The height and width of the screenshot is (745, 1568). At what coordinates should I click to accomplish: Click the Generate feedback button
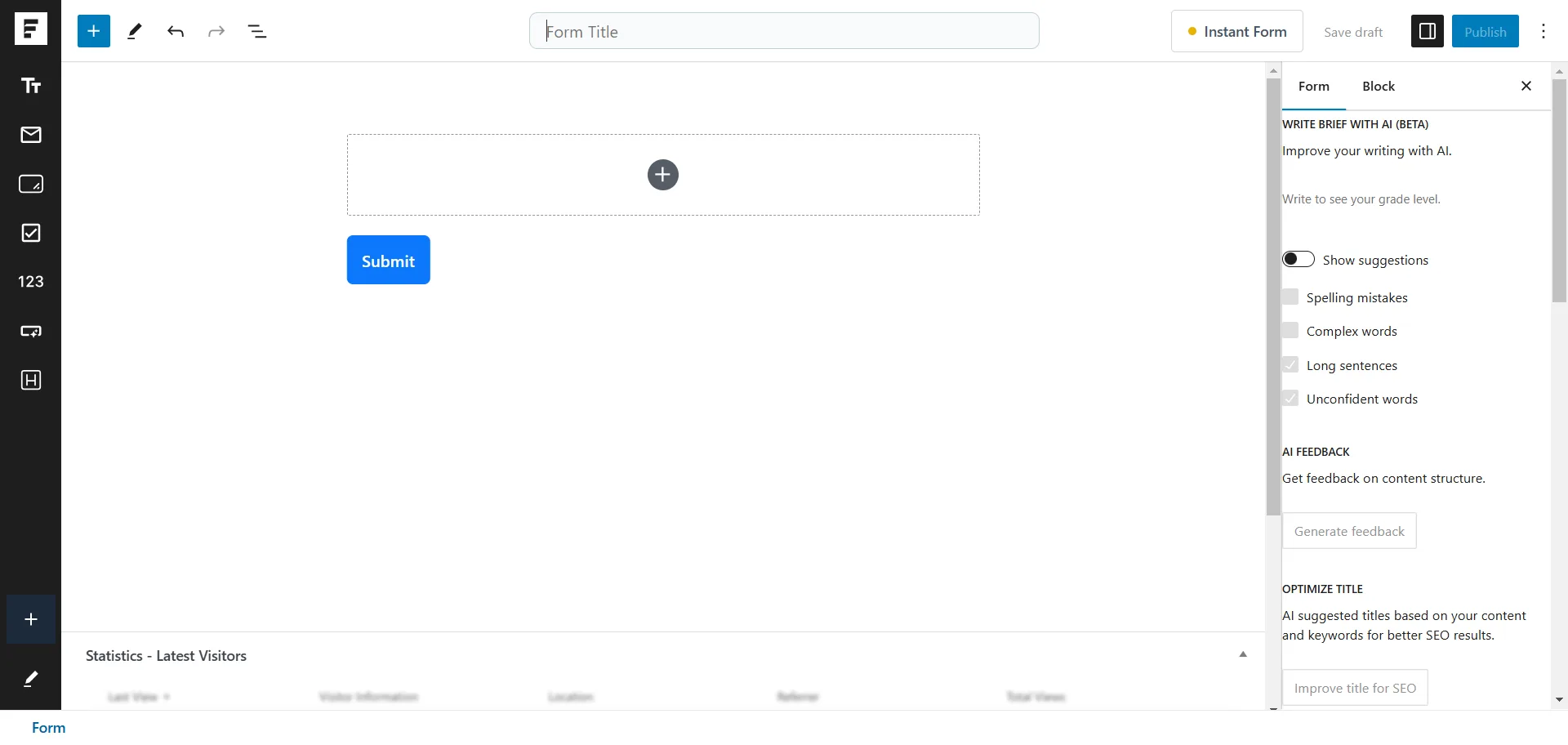(x=1349, y=530)
